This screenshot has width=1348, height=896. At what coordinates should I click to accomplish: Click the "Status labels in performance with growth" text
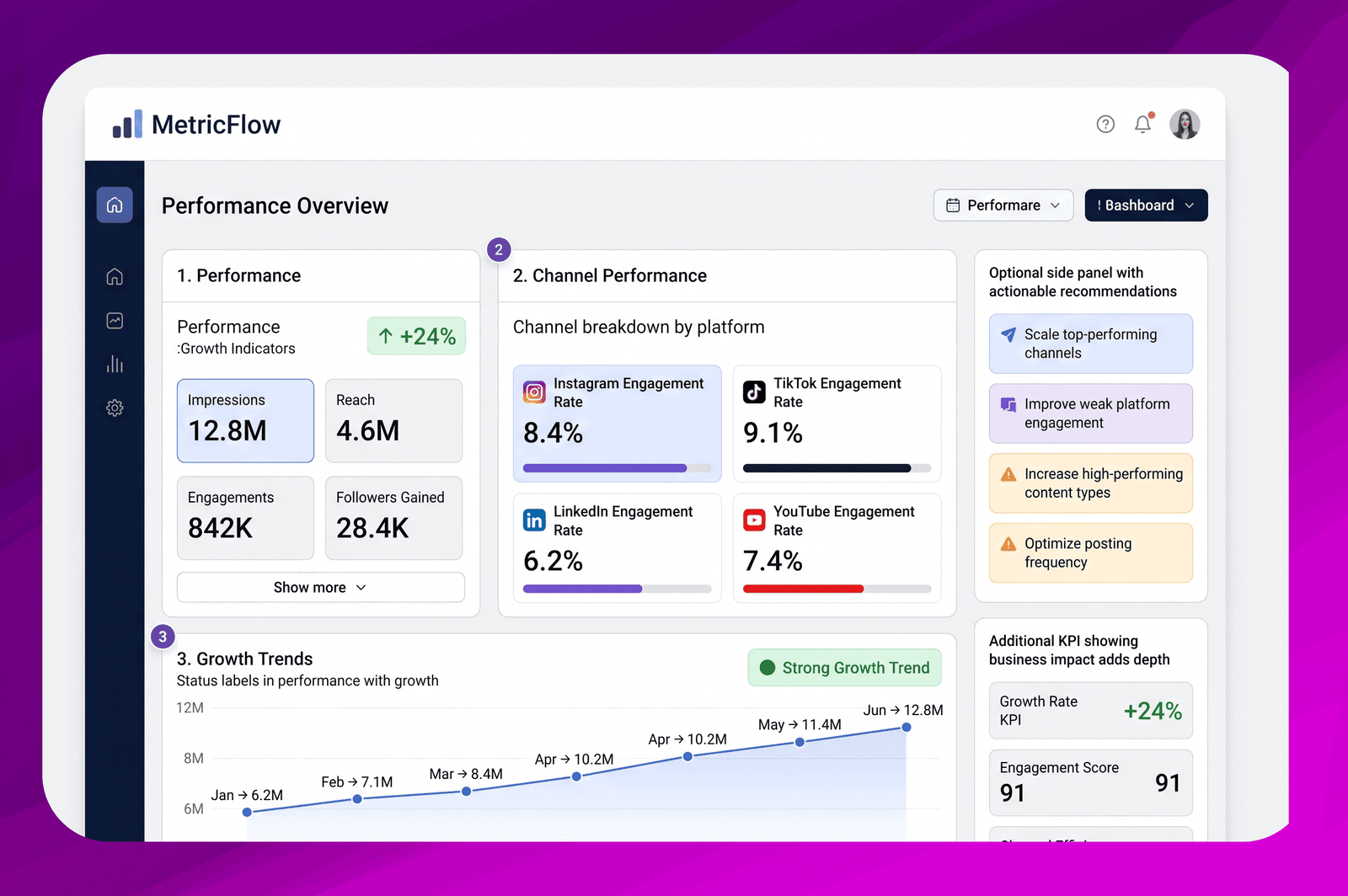tap(308, 680)
